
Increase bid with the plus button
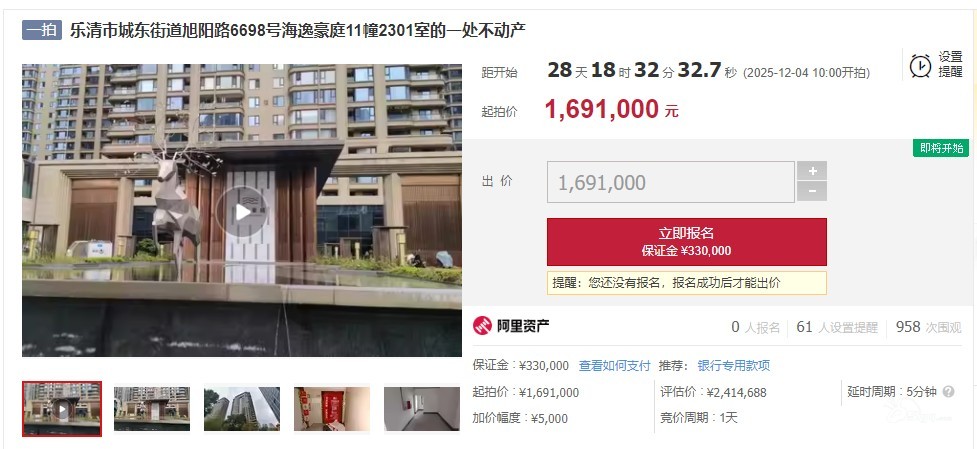coord(811,171)
